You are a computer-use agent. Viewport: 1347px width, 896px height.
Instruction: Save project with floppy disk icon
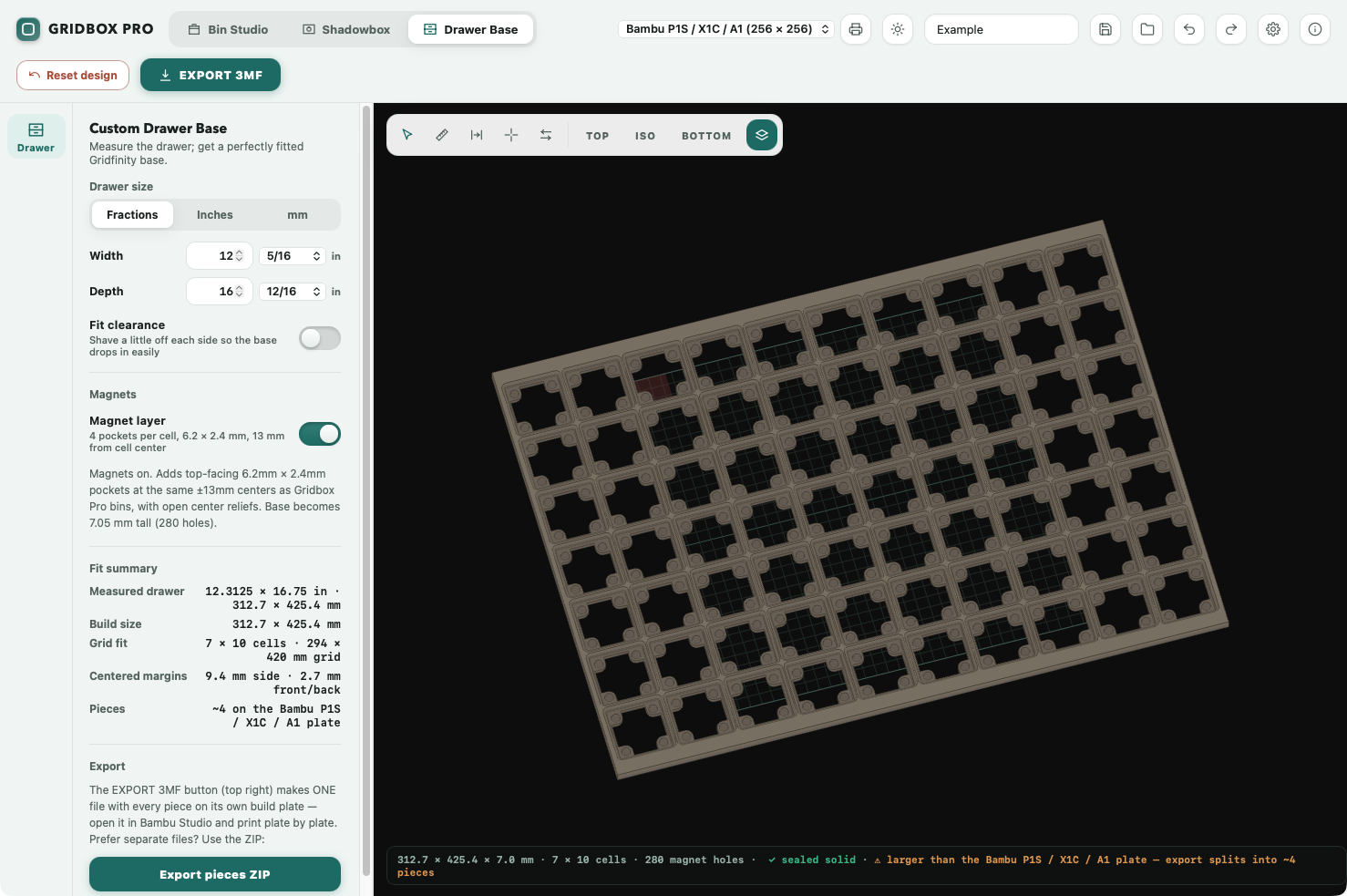pos(1105,29)
